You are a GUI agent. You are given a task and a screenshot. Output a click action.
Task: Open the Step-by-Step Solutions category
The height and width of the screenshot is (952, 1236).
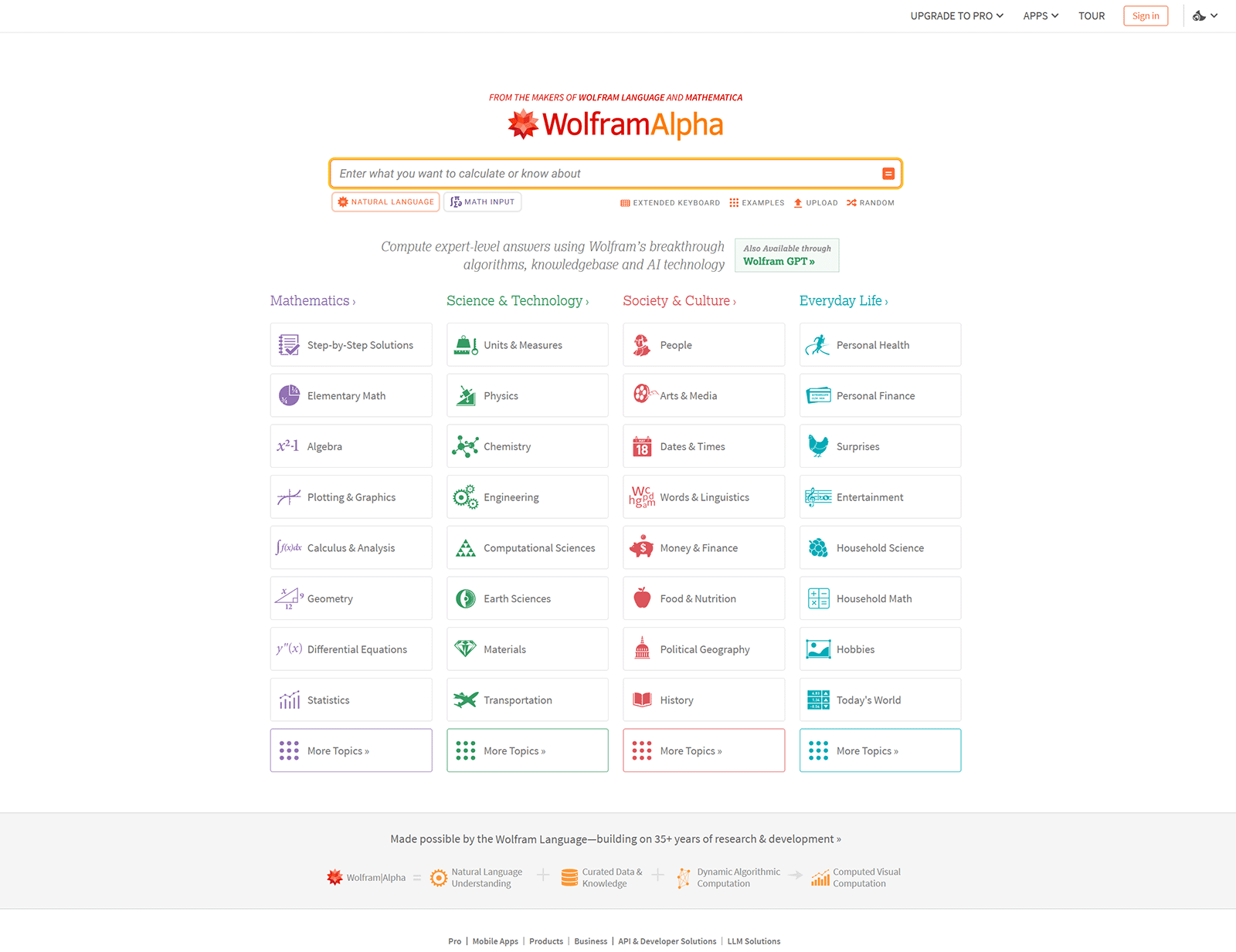click(x=351, y=344)
